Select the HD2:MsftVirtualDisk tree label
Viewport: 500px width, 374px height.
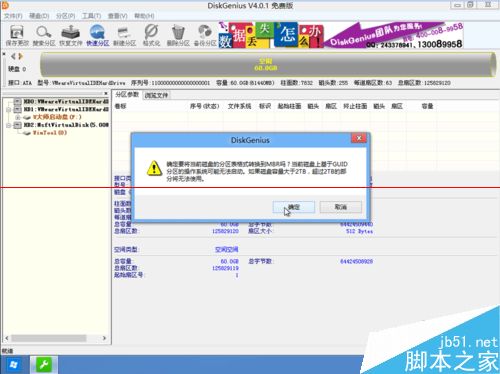(66, 125)
